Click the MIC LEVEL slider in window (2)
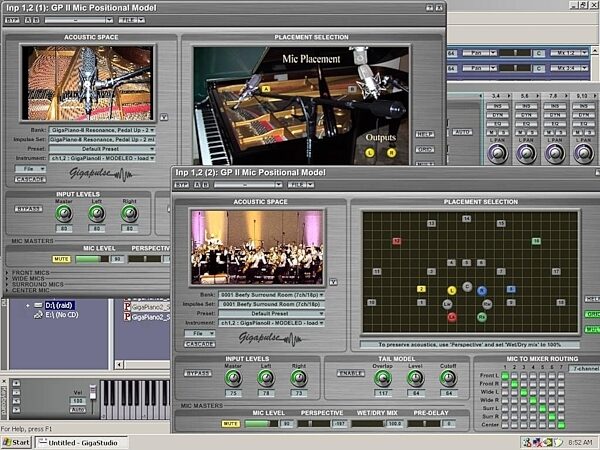The height and width of the screenshot is (450, 600). point(261,424)
